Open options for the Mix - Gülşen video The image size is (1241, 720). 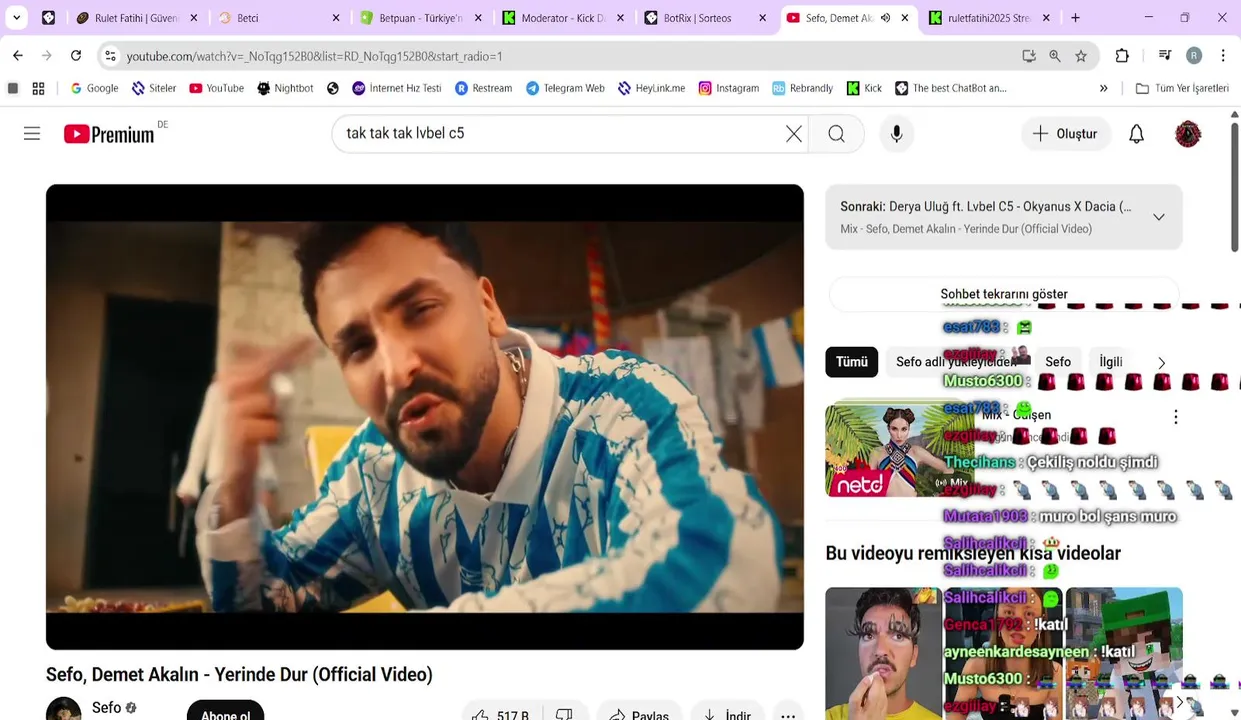pyautogui.click(x=1176, y=416)
